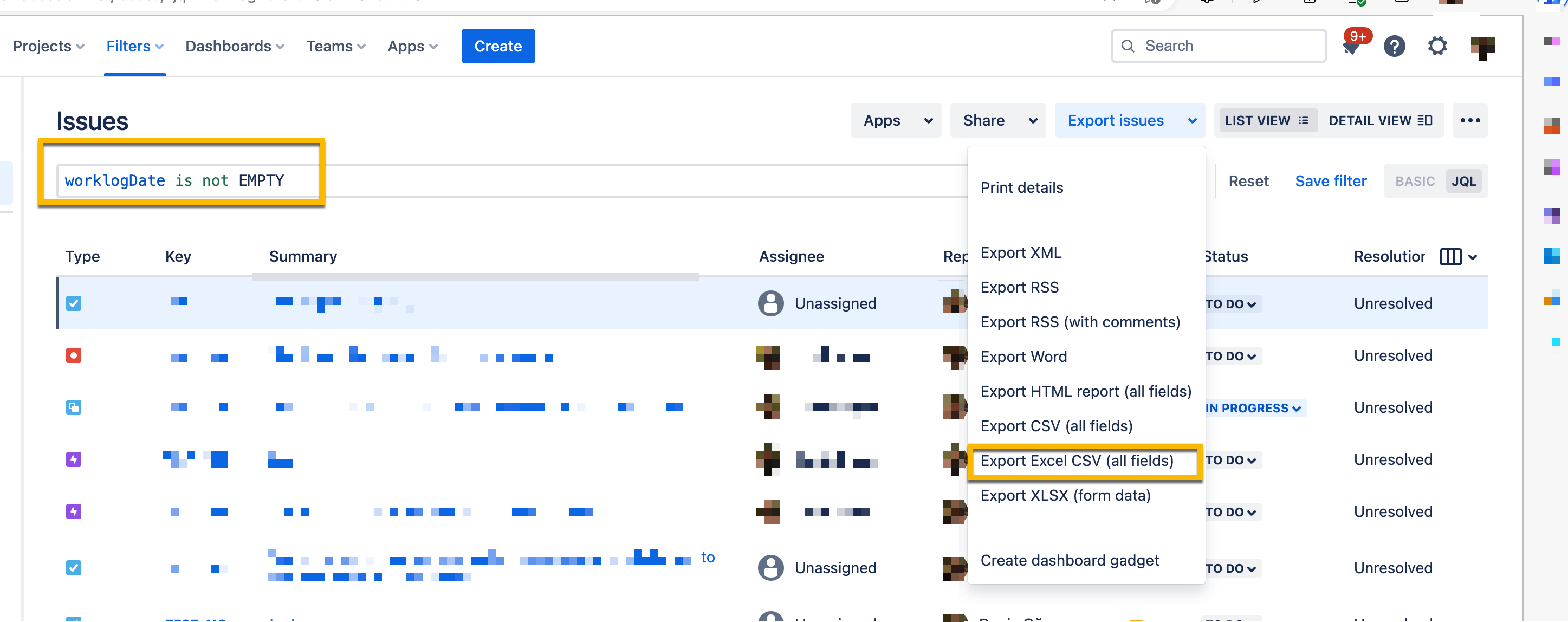The height and width of the screenshot is (622, 1568).
Task: Change the IN PROGRESS status dropdown
Action: pyautogui.click(x=1253, y=409)
